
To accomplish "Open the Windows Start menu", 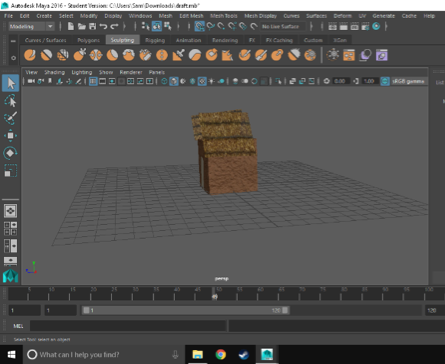I will click(x=11, y=354).
